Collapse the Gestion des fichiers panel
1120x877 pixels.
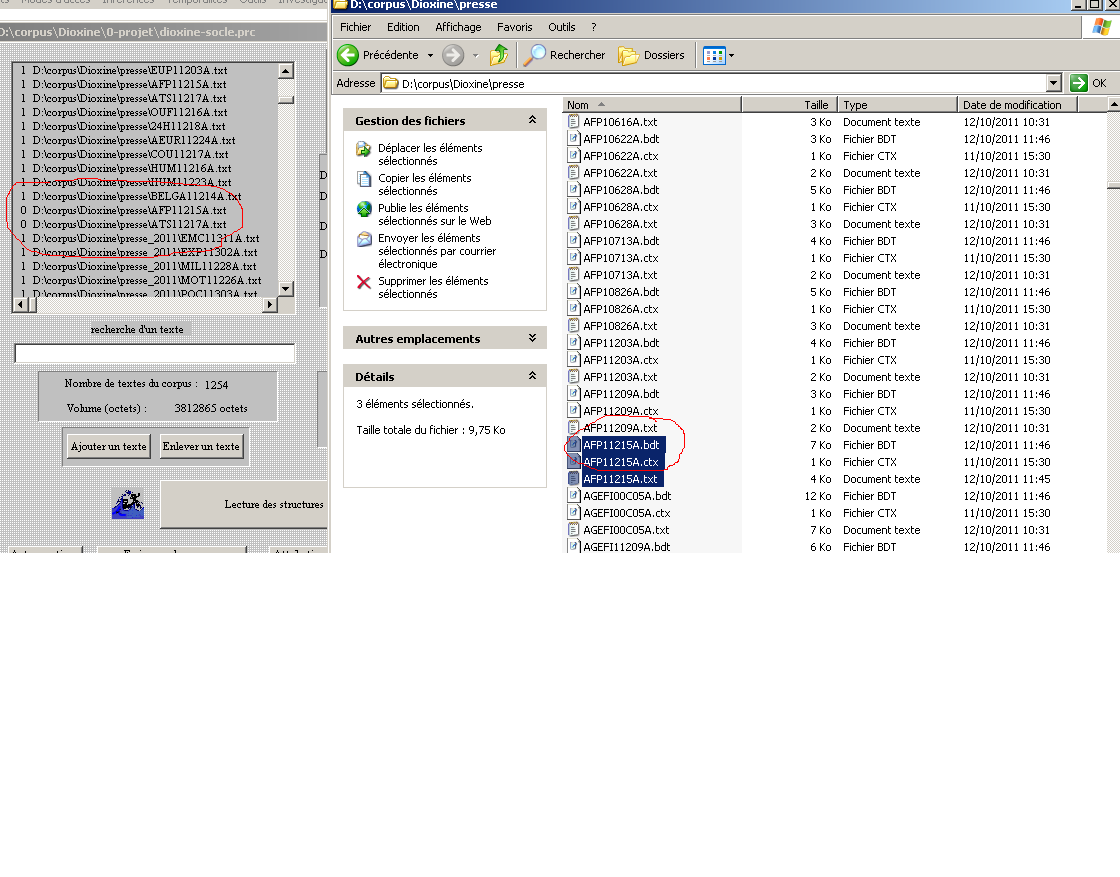coord(532,120)
